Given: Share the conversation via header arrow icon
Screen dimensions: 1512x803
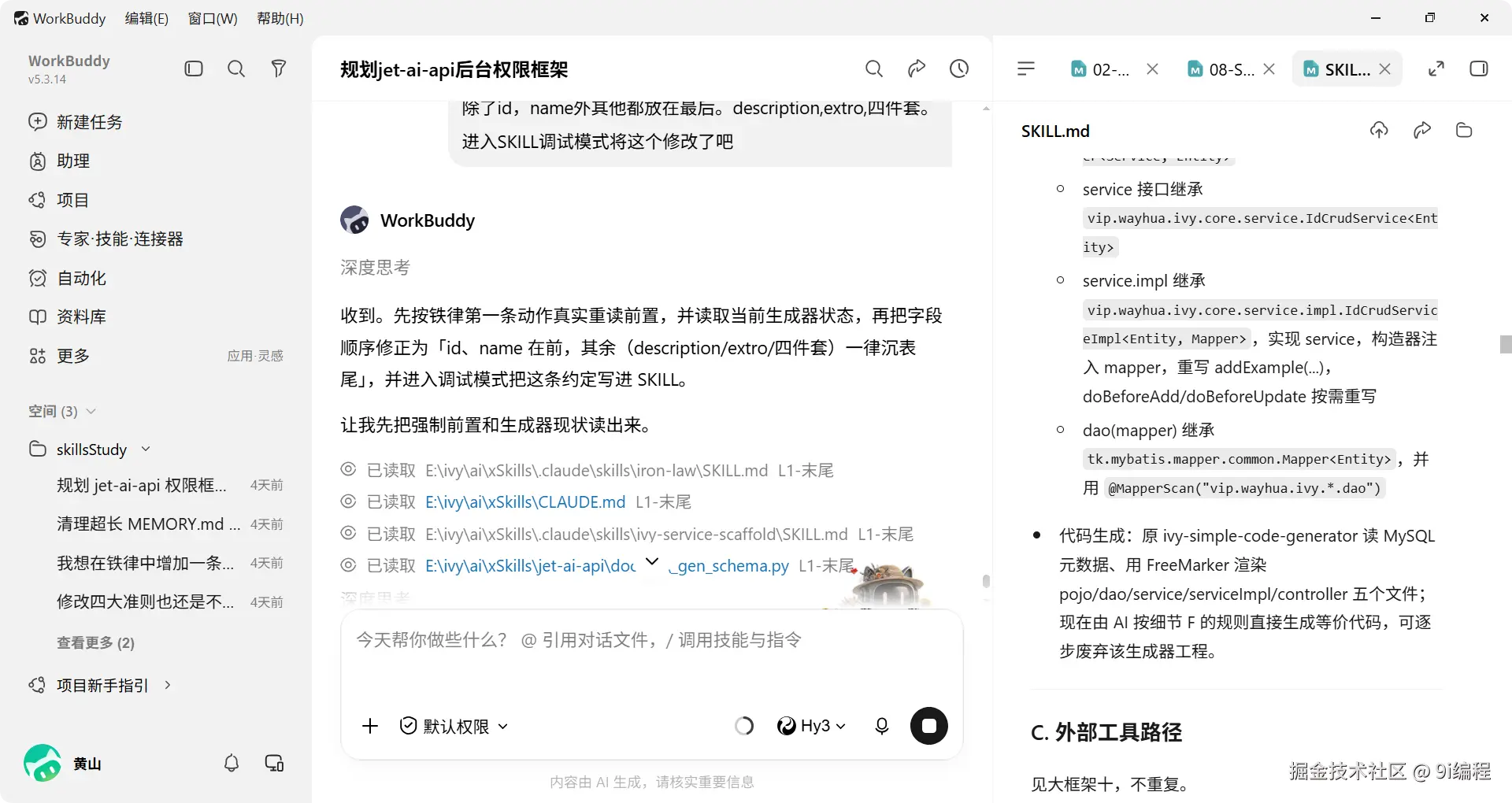Looking at the screenshot, I should pos(917,68).
